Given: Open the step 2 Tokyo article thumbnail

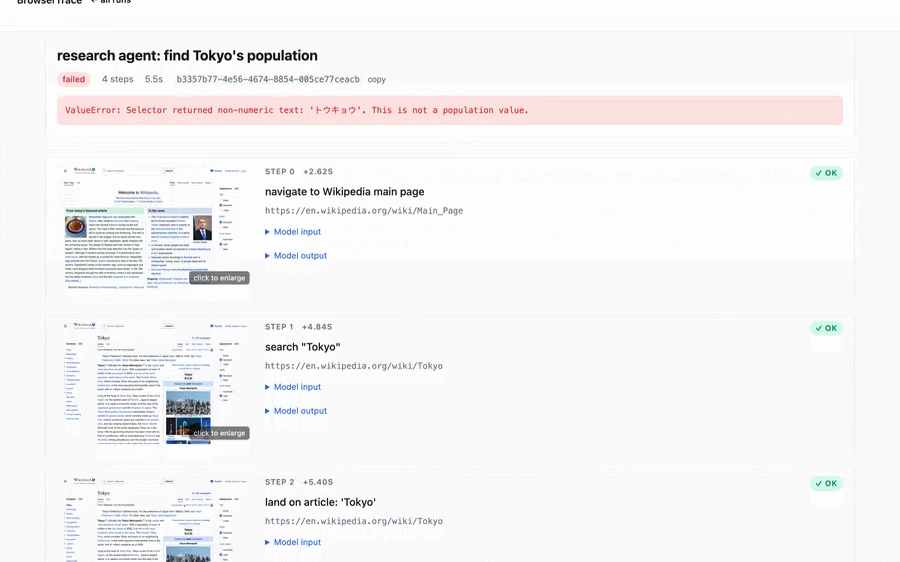Looking at the screenshot, I should click(x=155, y=519).
